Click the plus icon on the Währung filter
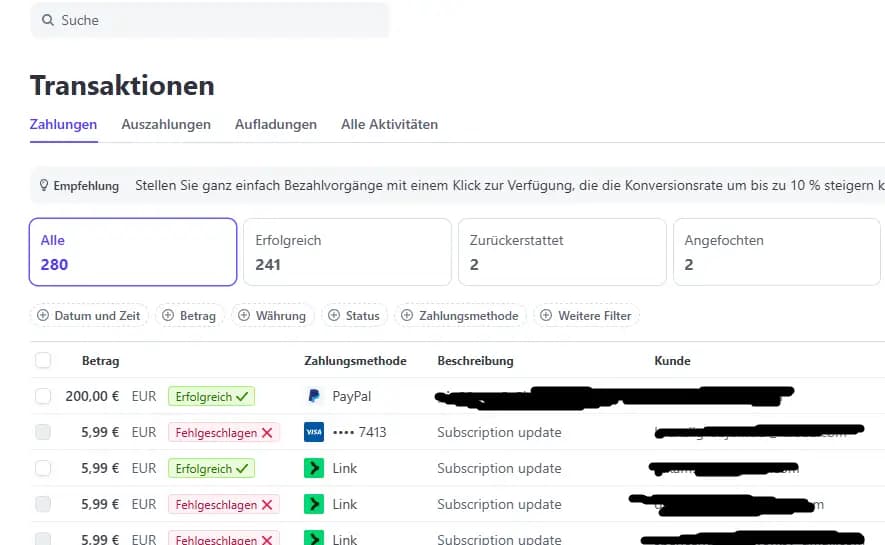This screenshot has height=545, width=885. click(245, 316)
